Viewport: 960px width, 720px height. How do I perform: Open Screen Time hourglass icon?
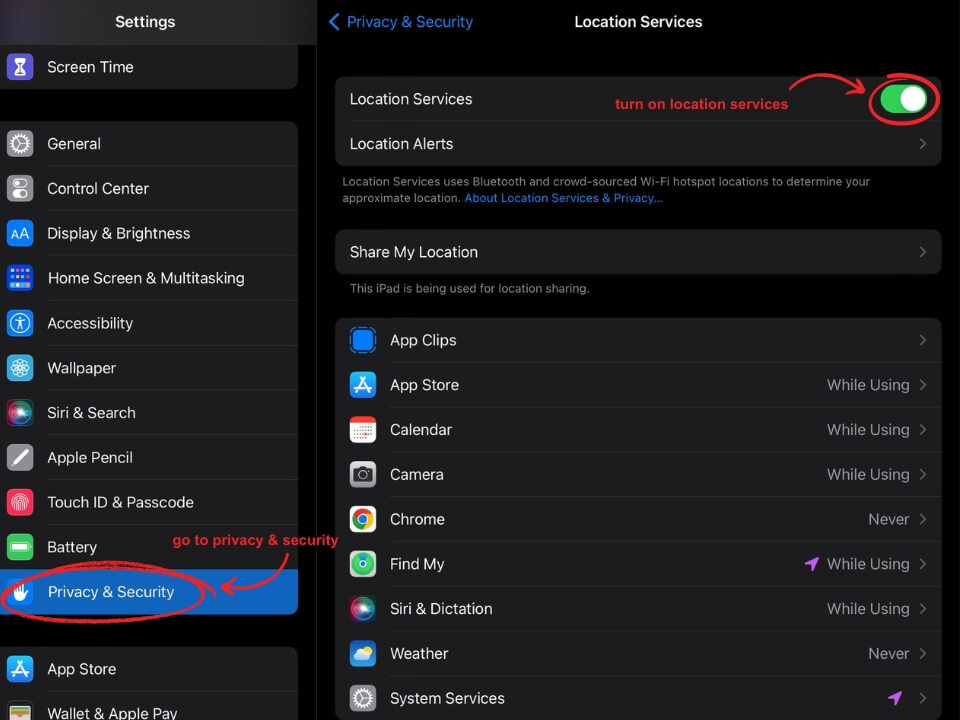pos(20,67)
